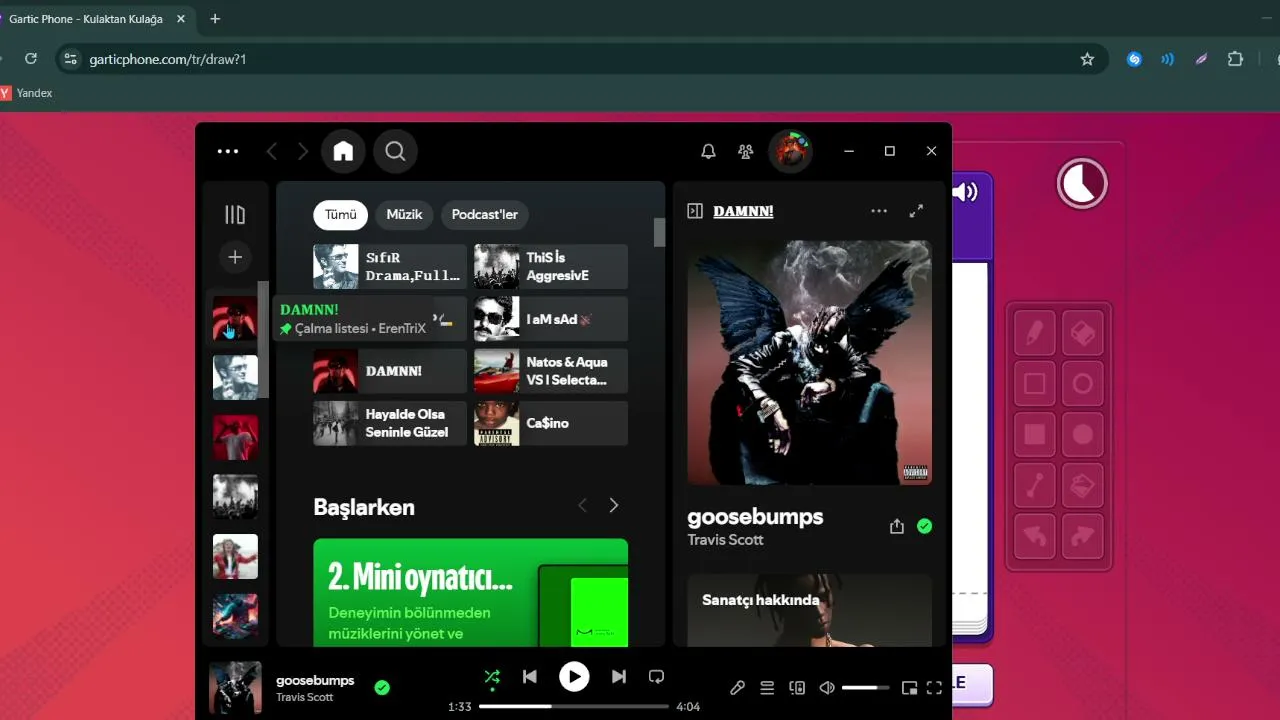
Task: Open the three-dot menu in Spotify's top bar
Action: coord(228,151)
